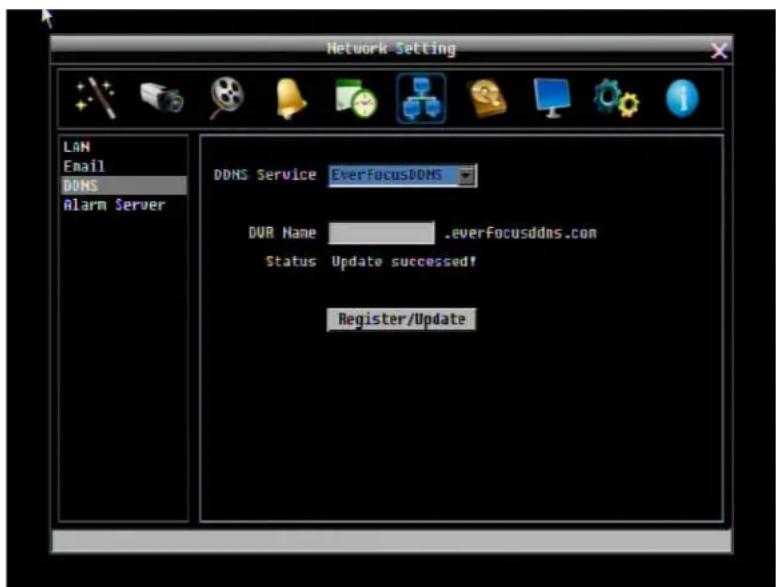Click the DVR Name input field

point(382,233)
